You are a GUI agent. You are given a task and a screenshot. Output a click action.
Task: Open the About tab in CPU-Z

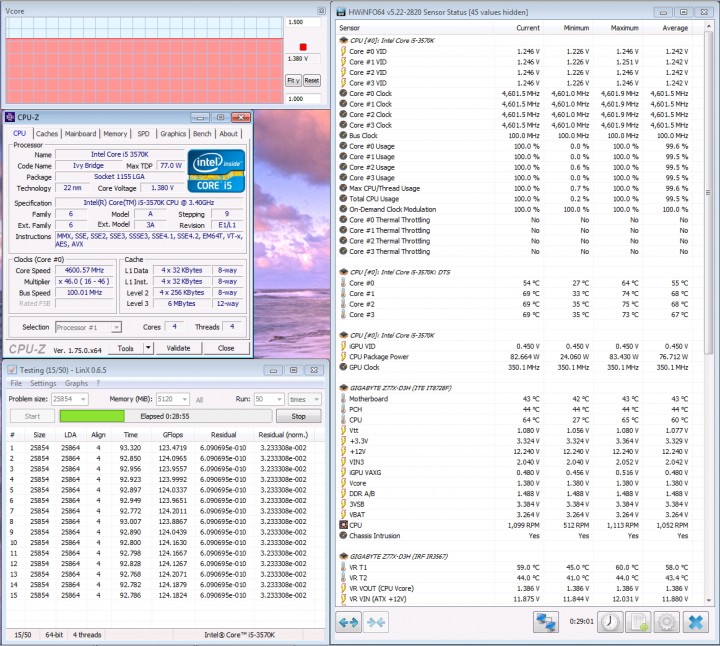point(228,134)
